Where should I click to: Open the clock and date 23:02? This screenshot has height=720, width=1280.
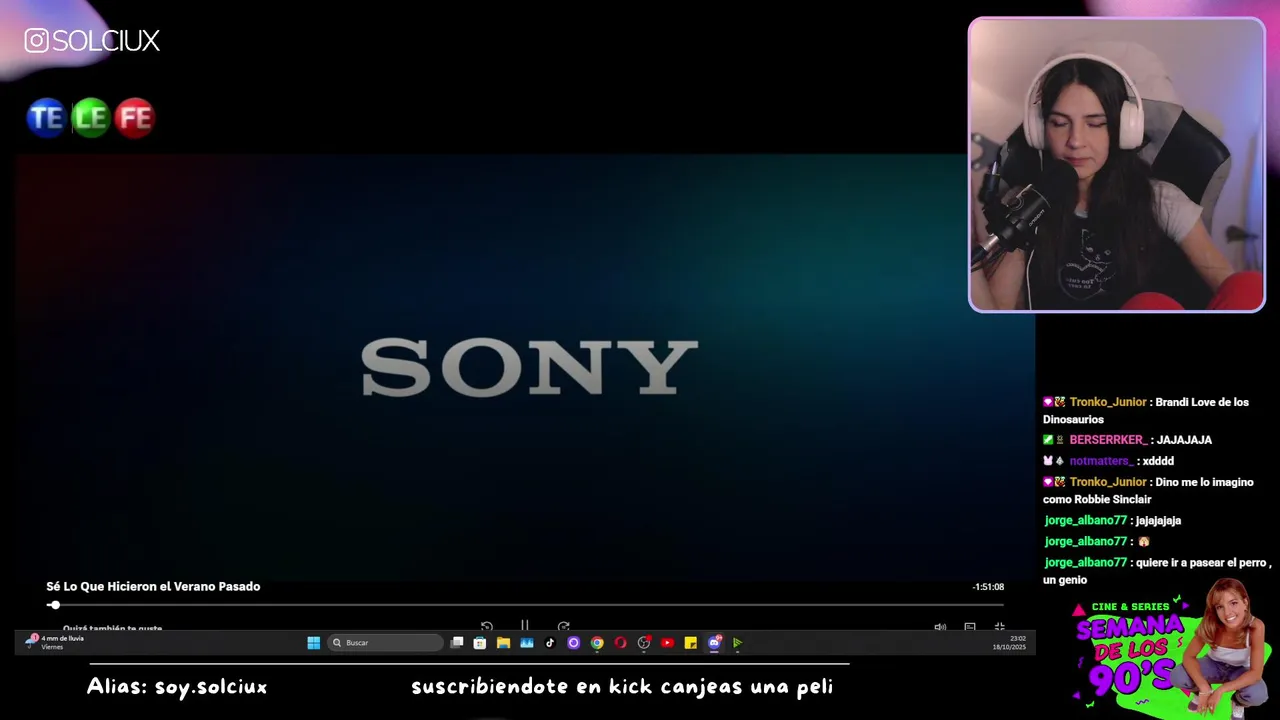1009,643
